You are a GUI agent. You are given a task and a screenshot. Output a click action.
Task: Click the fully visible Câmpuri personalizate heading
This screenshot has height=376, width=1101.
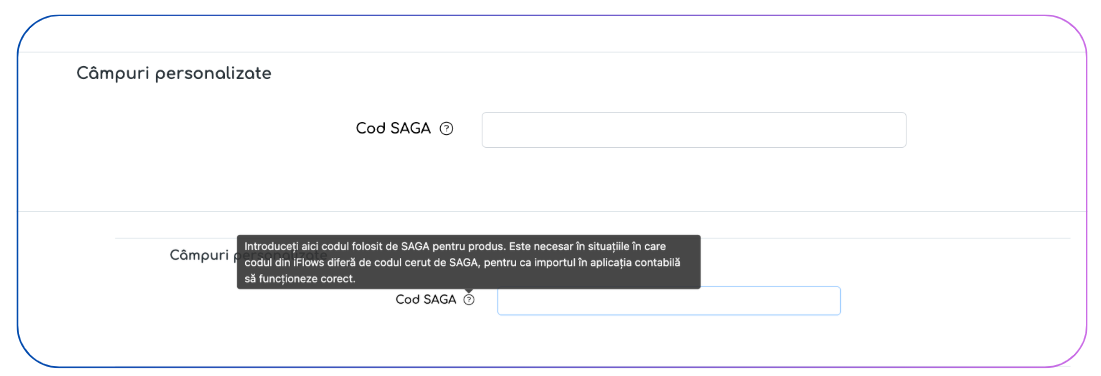(x=173, y=73)
